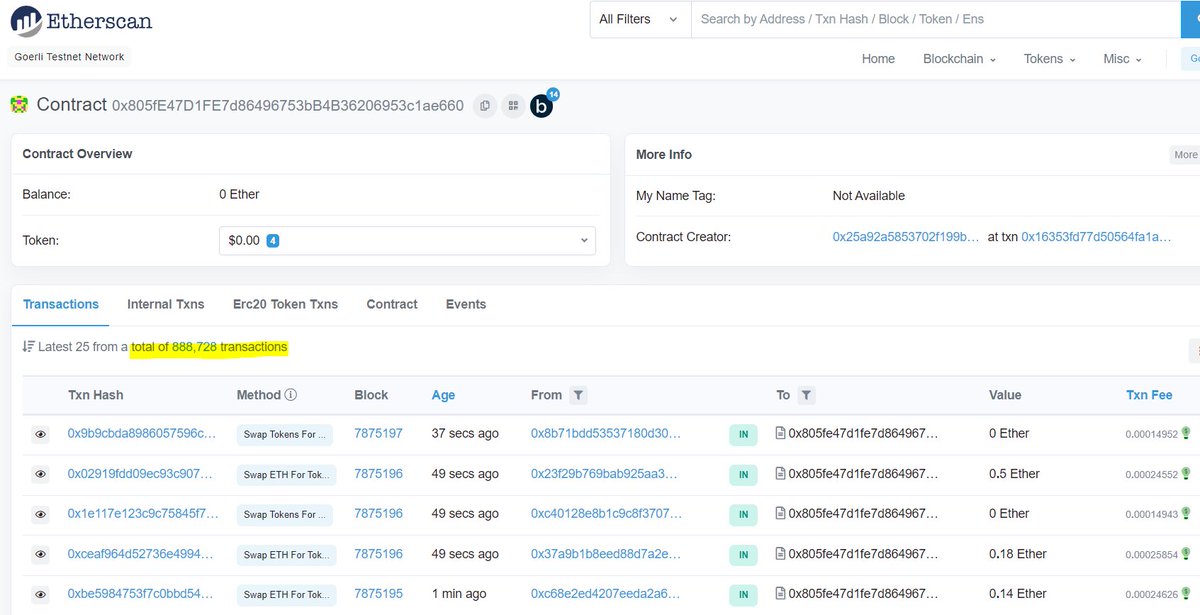1200x615 pixels.
Task: Sort by Txn Fee column header
Action: pyautogui.click(x=1149, y=395)
